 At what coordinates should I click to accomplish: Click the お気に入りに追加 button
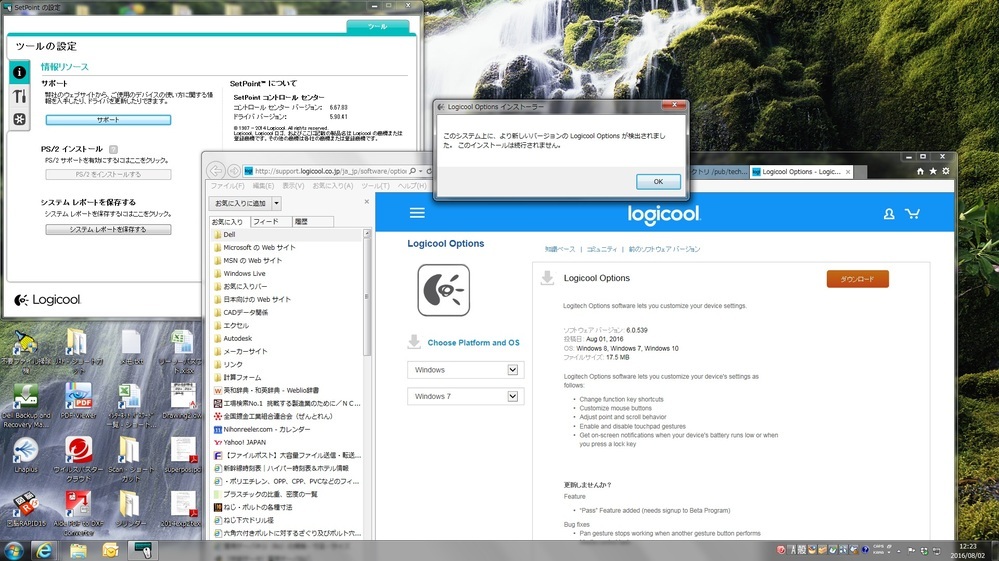point(240,203)
